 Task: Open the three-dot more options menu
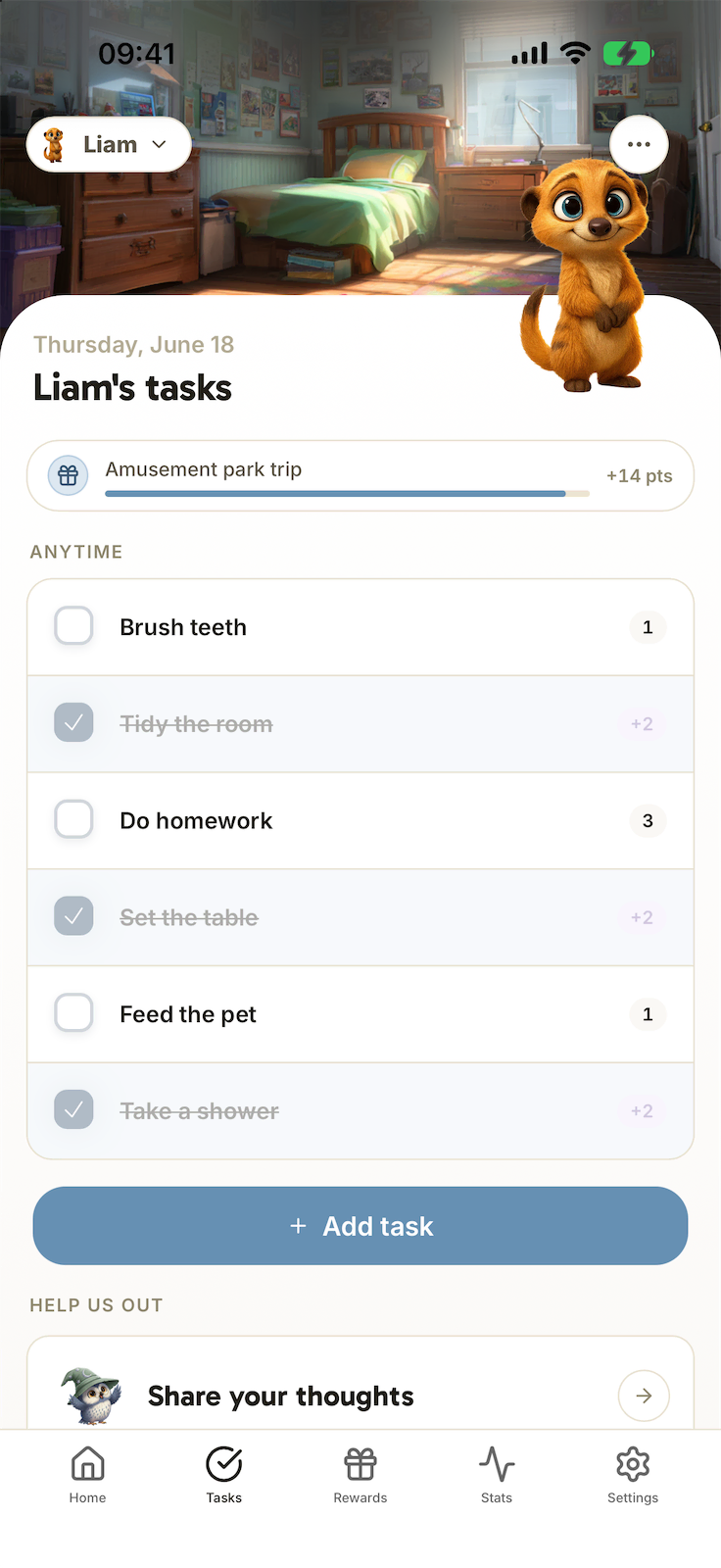[639, 144]
